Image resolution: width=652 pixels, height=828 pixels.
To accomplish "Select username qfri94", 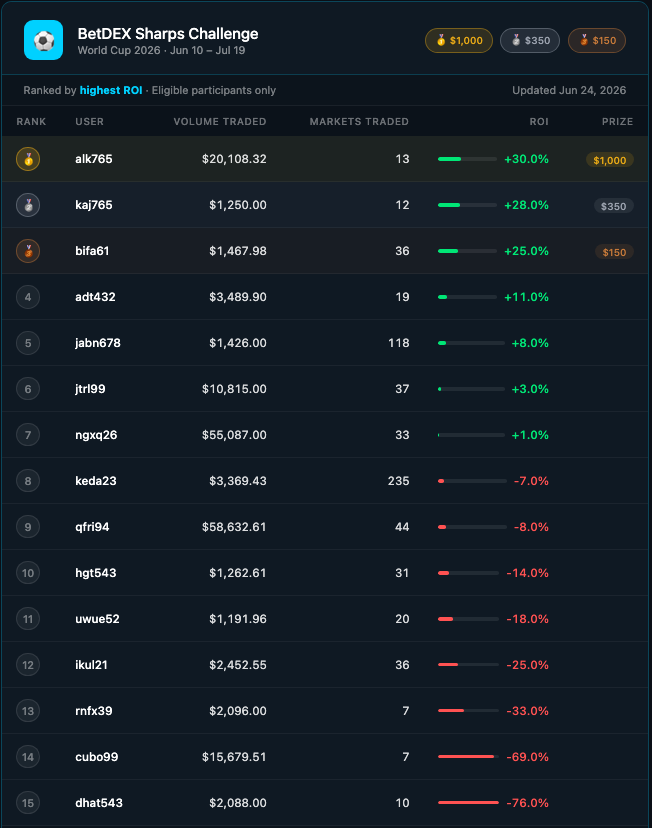I will [92, 526].
